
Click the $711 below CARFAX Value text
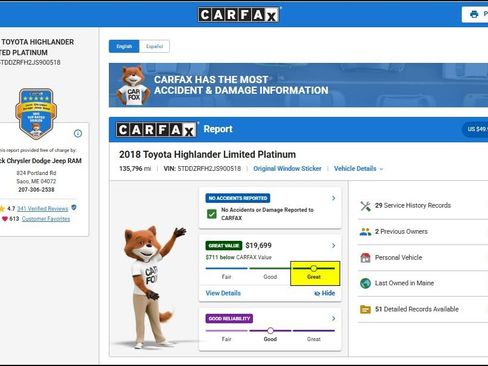pyautogui.click(x=239, y=257)
